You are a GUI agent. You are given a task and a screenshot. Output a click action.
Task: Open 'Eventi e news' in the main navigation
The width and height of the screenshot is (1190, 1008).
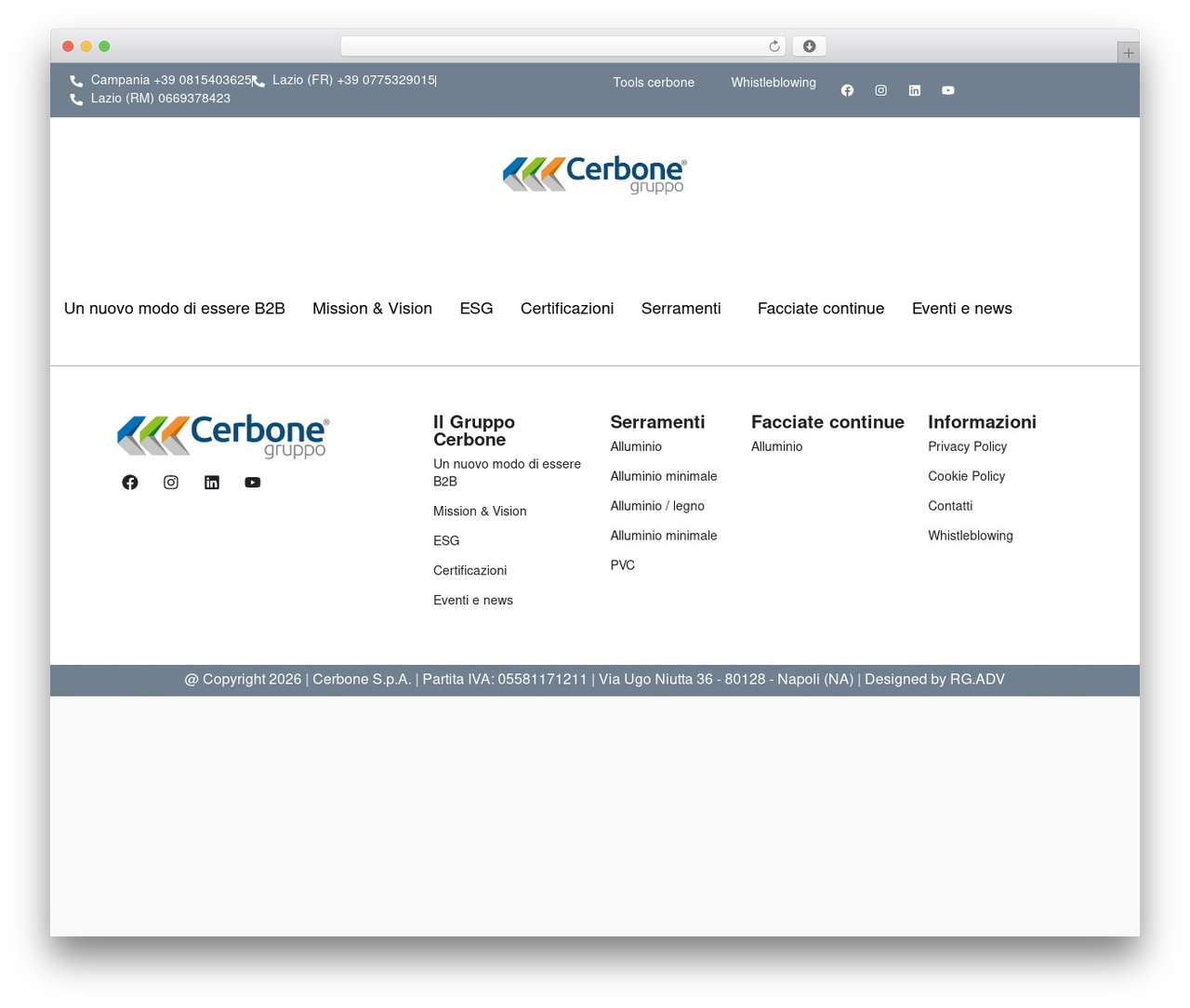click(x=962, y=309)
